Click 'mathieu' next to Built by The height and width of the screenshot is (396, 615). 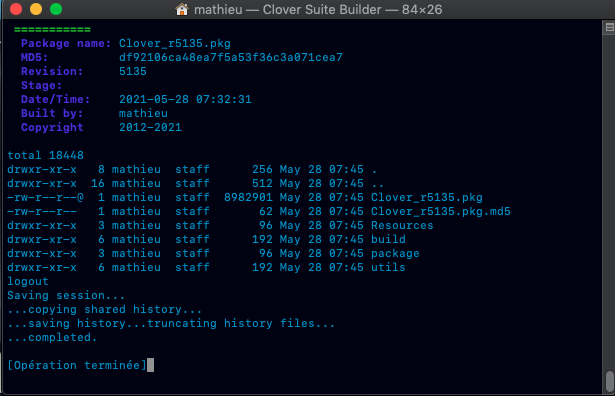click(x=143, y=114)
